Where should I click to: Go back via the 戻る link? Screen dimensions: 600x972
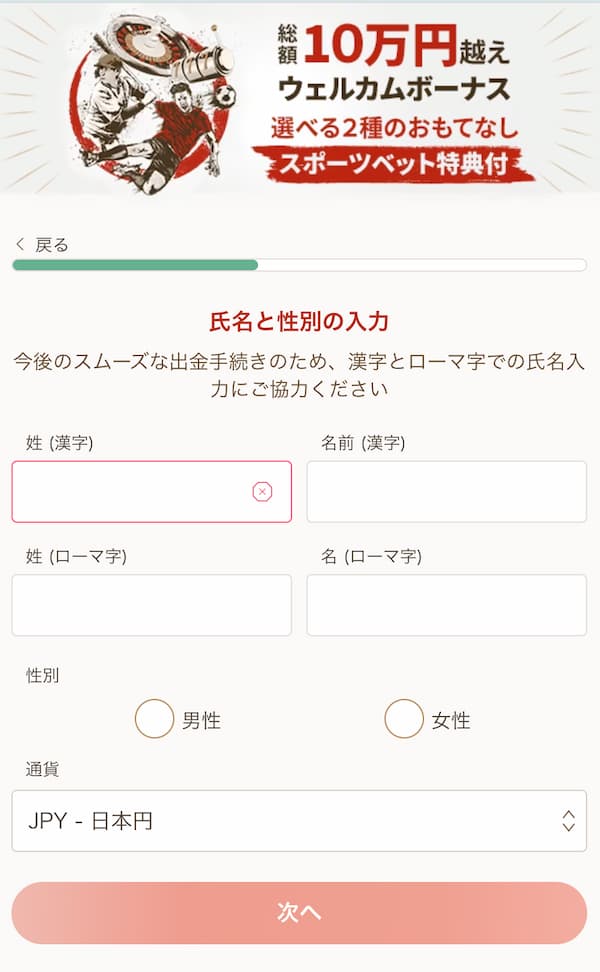click(x=51, y=245)
